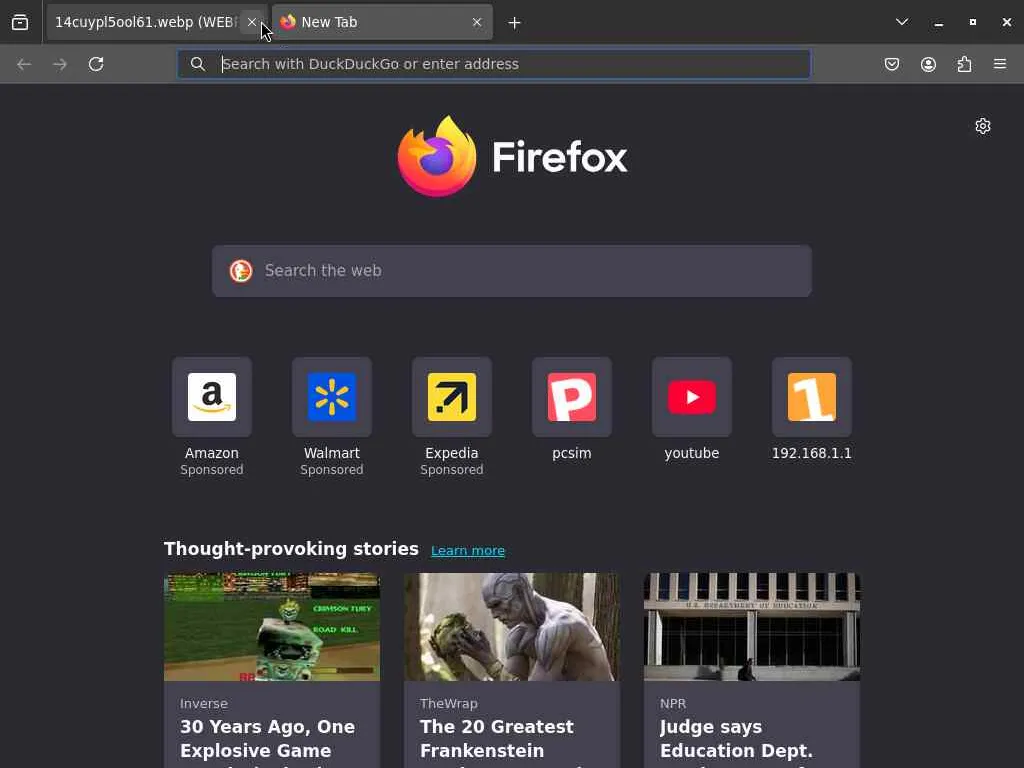This screenshot has width=1024, height=768.
Task: Open the Inverse story thumbnail
Action: coord(272,627)
